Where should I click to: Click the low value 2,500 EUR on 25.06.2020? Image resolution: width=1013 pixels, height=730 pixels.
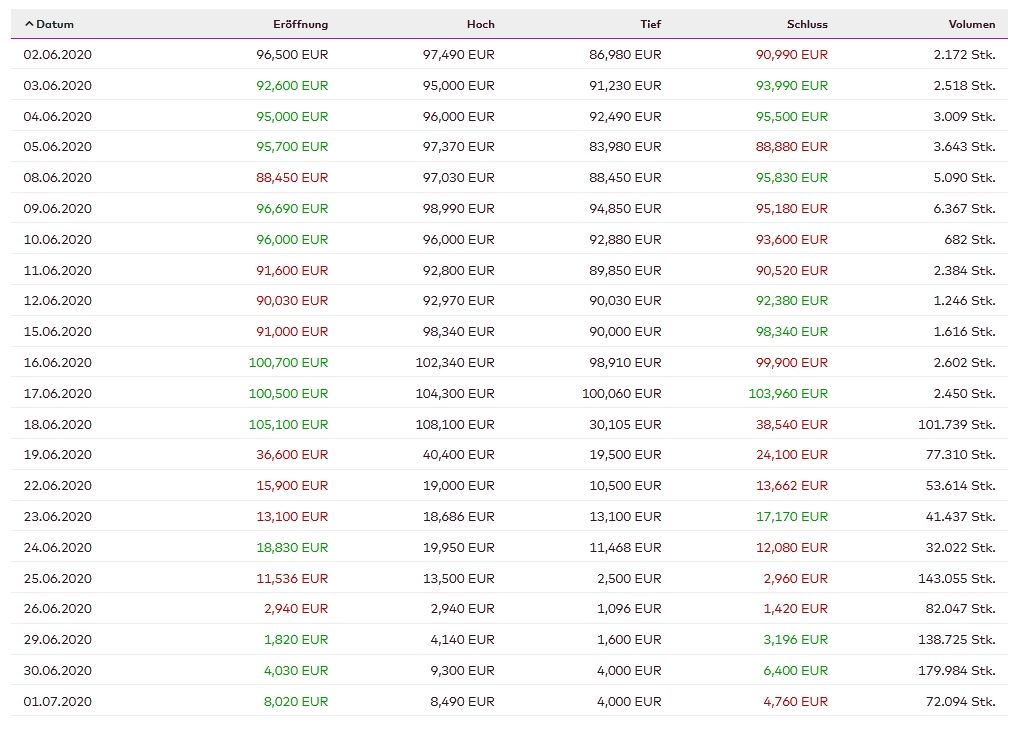[x=631, y=578]
